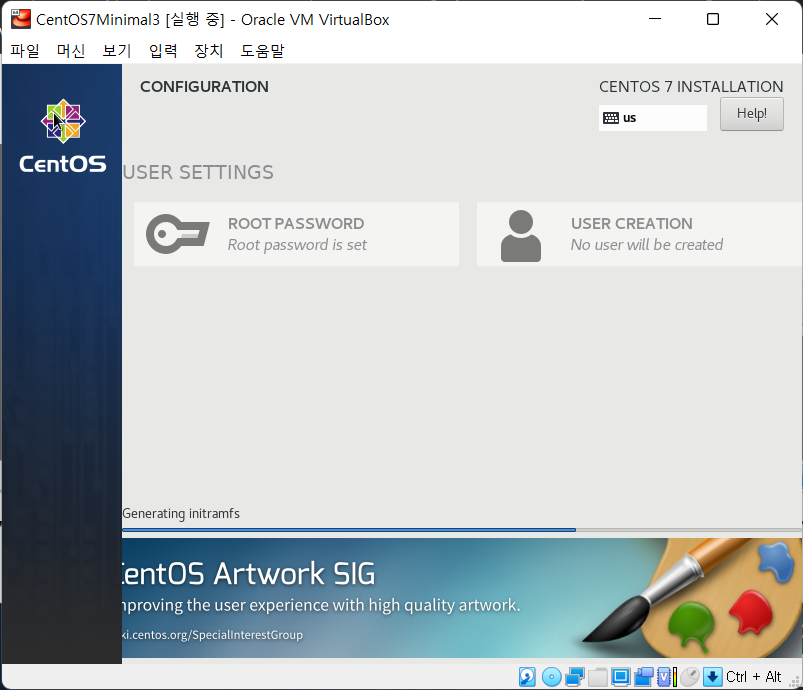Click the Ctrl + Alt host key label
Image resolution: width=803 pixels, height=690 pixels.
click(x=753, y=677)
